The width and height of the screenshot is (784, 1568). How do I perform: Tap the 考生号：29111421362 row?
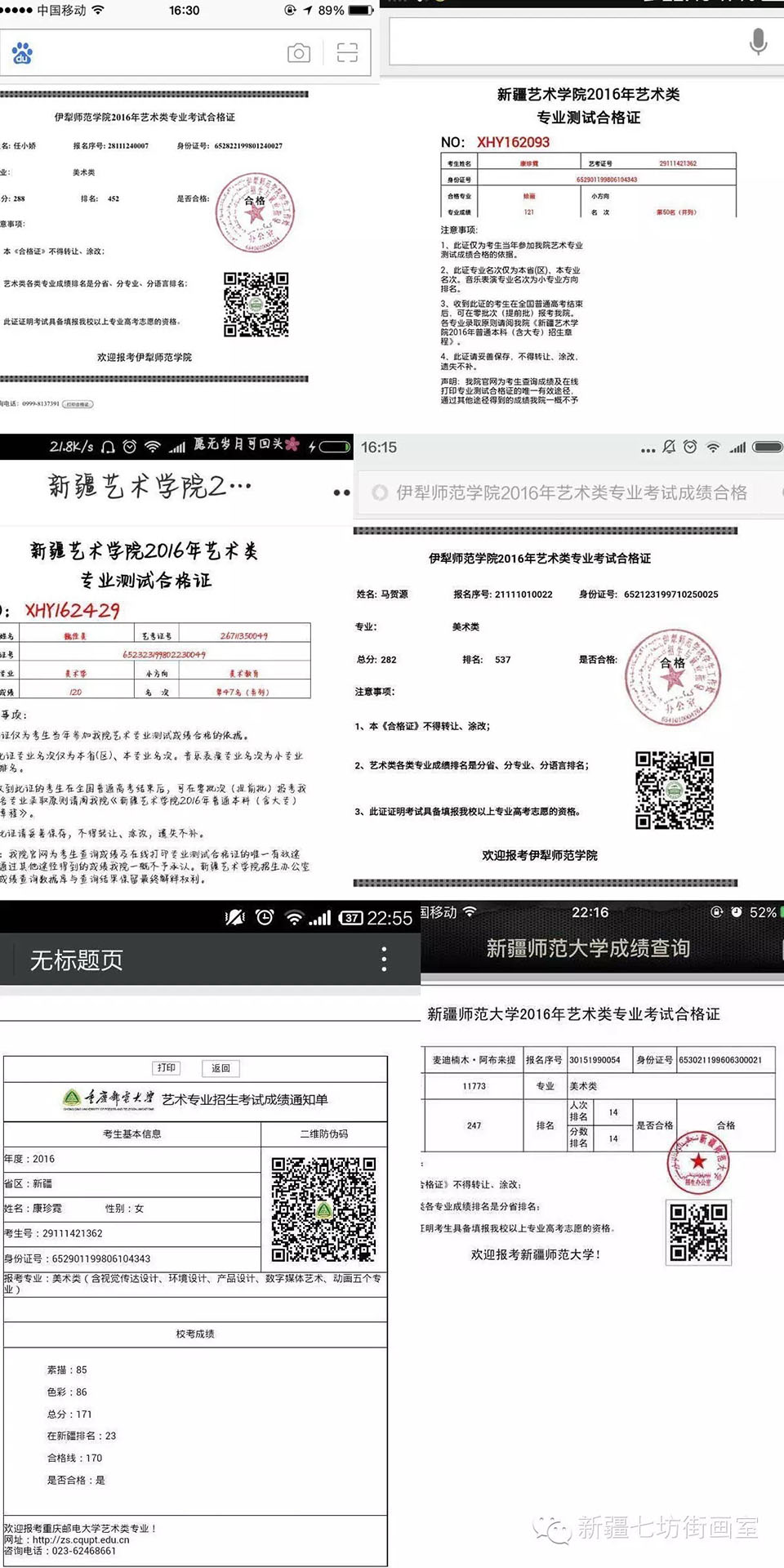tap(132, 1233)
